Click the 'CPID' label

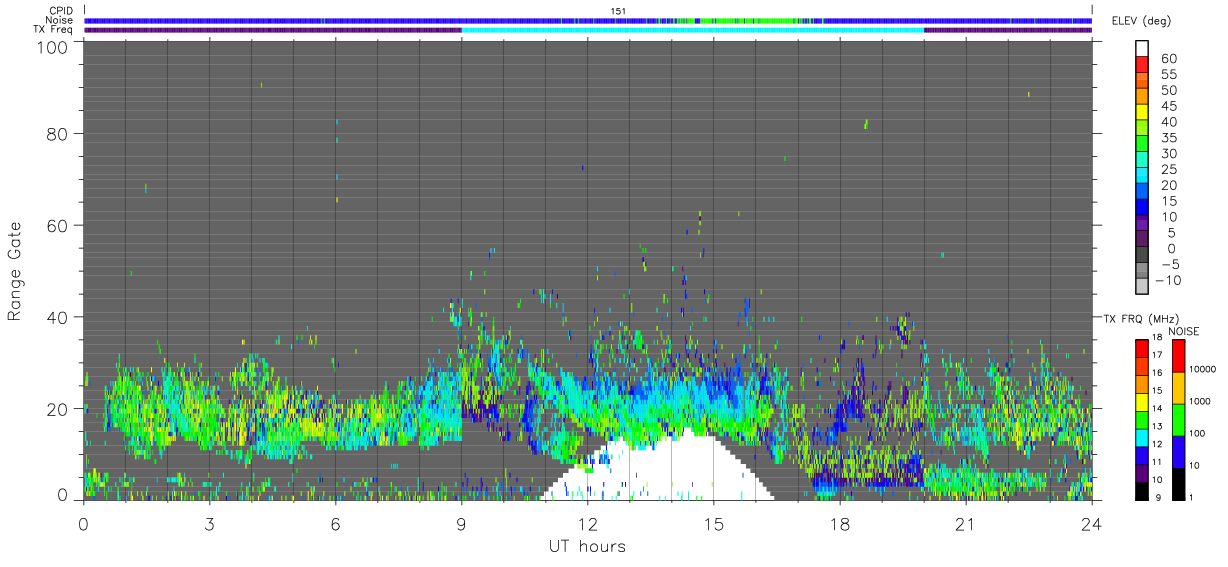[61, 10]
